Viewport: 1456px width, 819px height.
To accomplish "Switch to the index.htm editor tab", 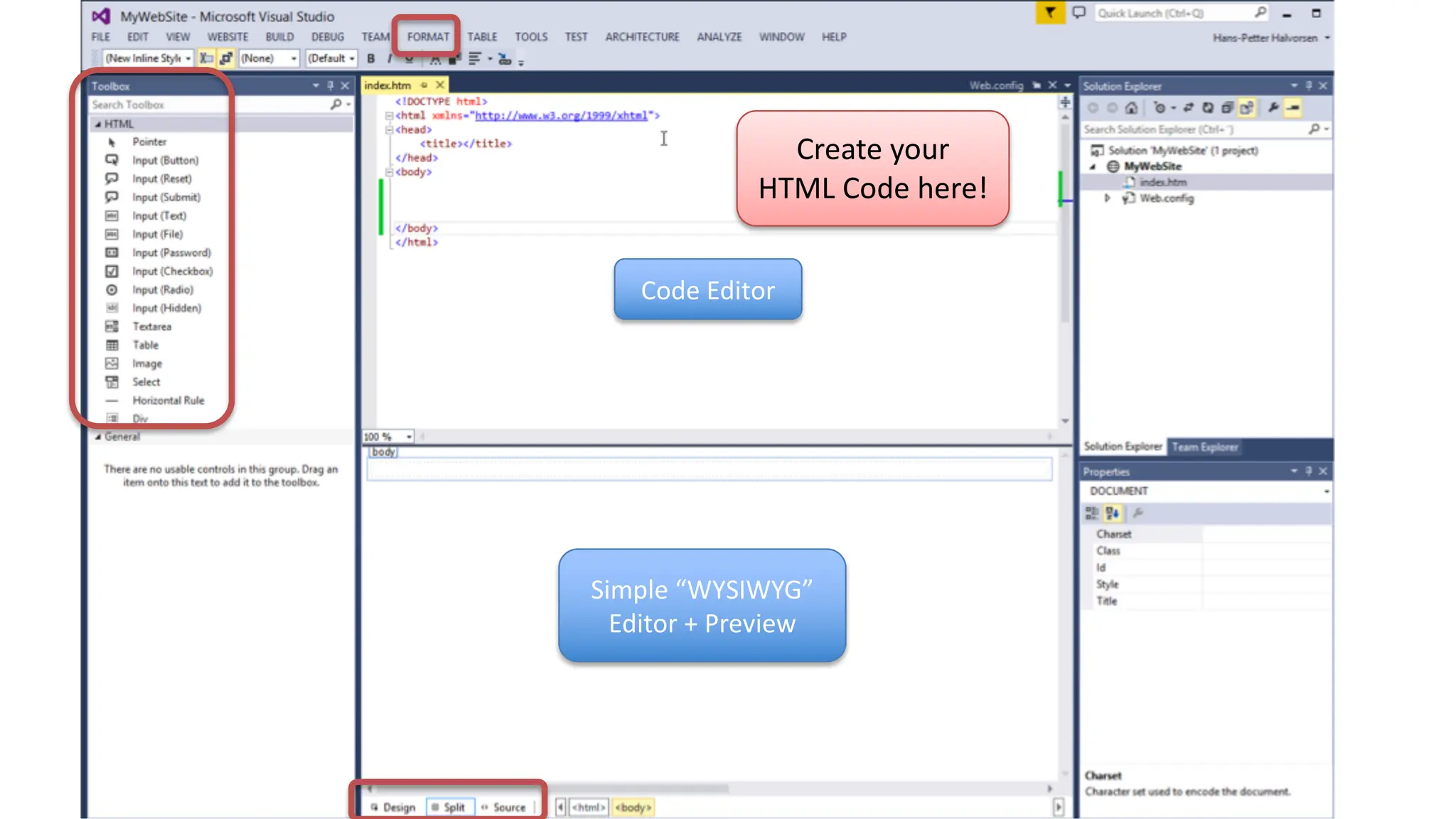I will point(388,85).
